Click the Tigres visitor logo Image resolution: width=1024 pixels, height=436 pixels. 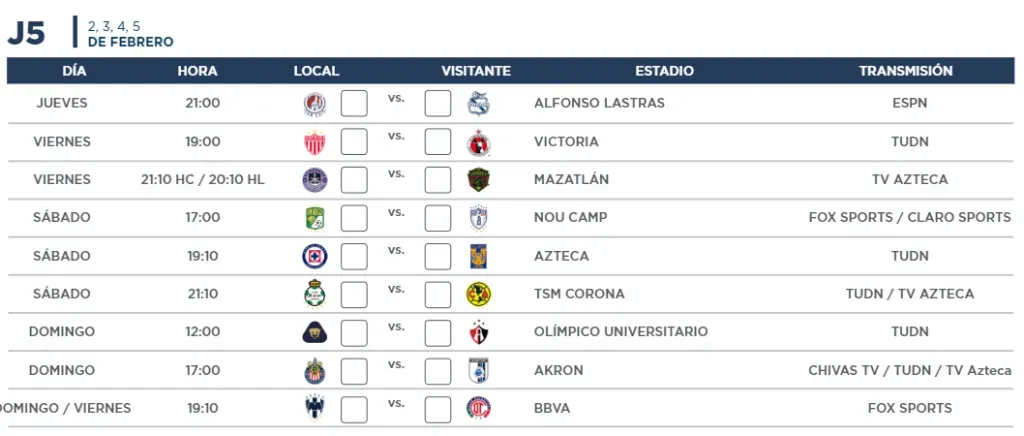click(479, 257)
